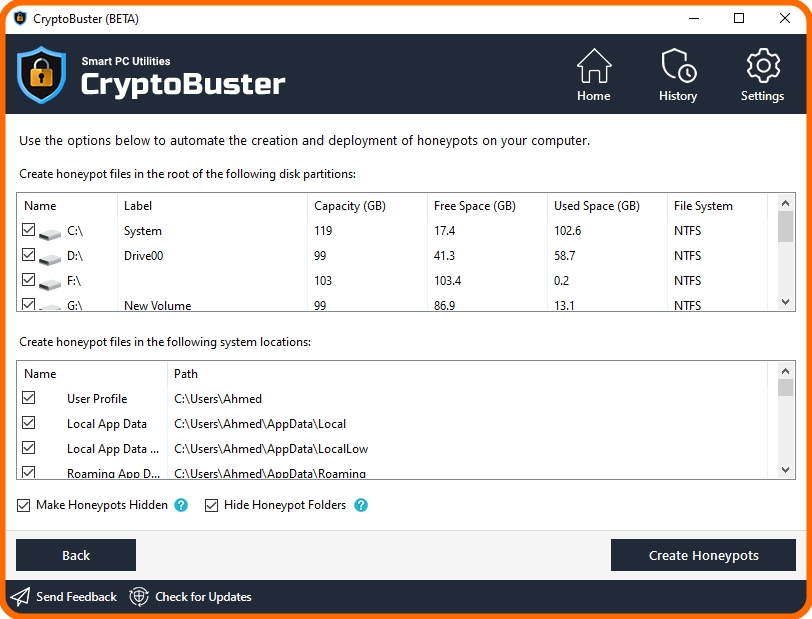This screenshot has height=619, width=812.
Task: Click the "C:\Users\Ahmed\AppData\LocalLow" path
Action: pos(271,449)
